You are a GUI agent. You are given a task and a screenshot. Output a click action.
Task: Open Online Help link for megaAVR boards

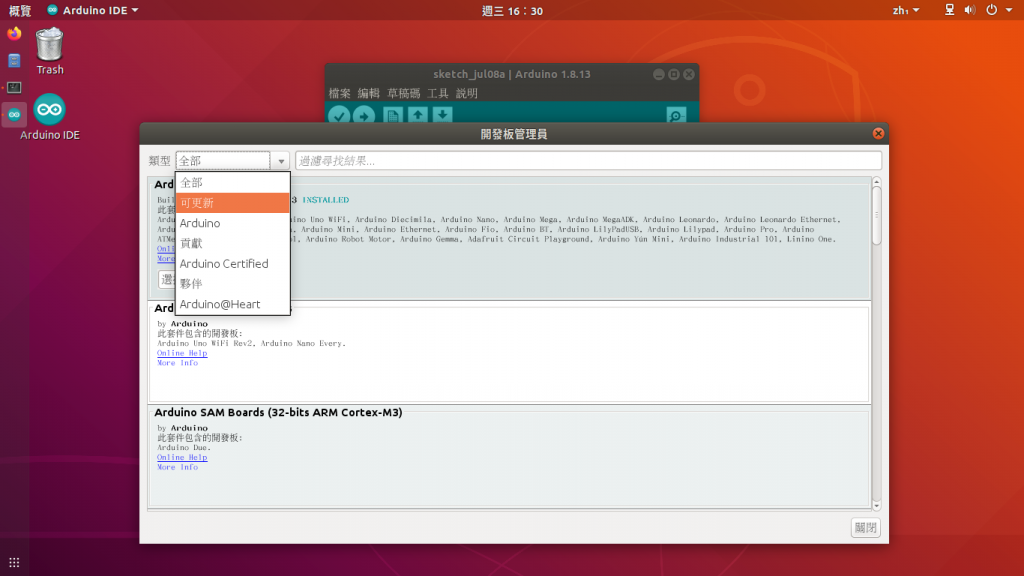182,353
